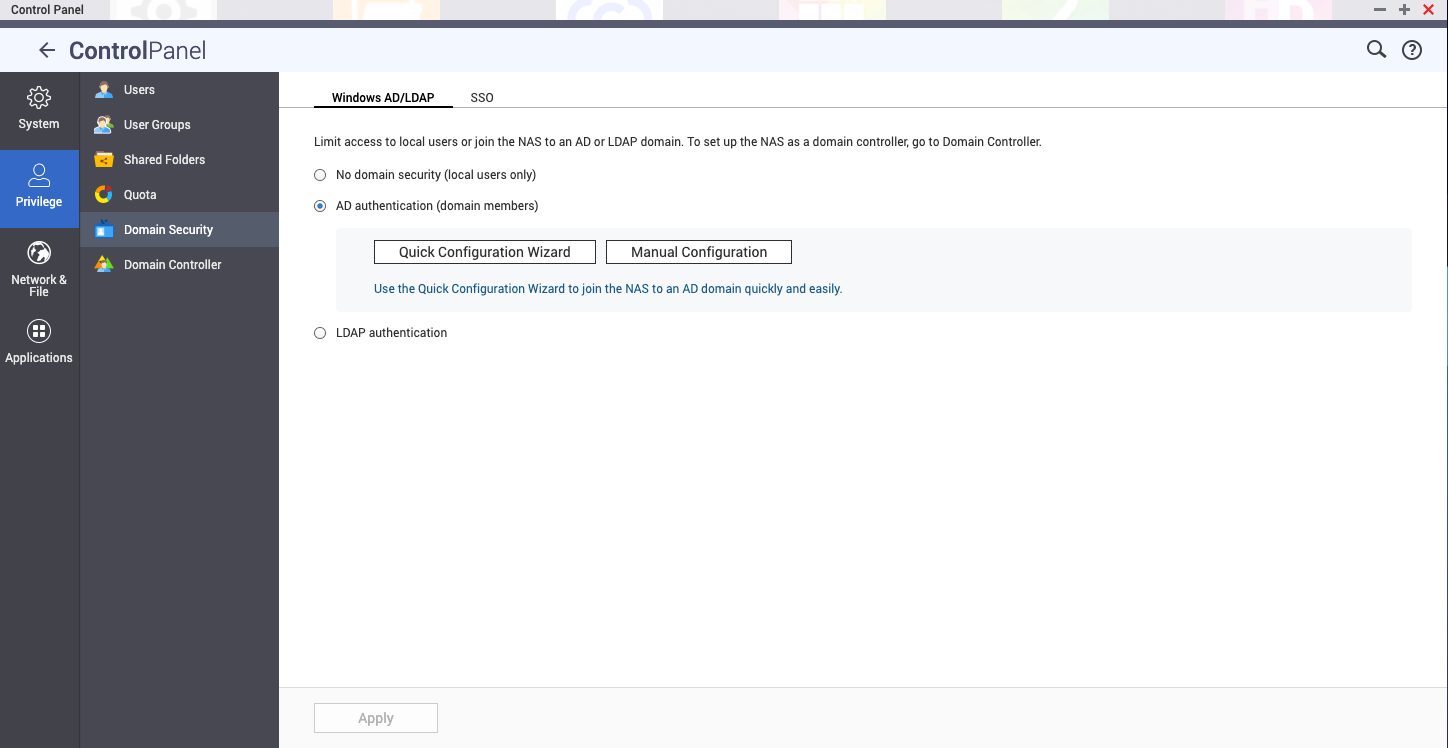The image size is (1448, 748).
Task: Click the Apply button
Action: [376, 718]
